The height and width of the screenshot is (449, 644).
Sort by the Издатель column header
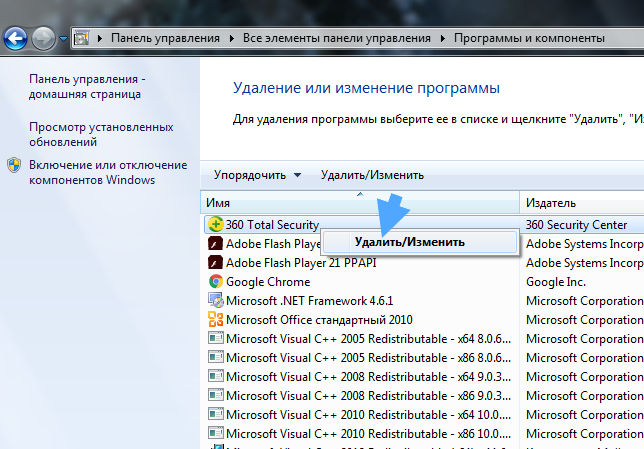pos(582,203)
